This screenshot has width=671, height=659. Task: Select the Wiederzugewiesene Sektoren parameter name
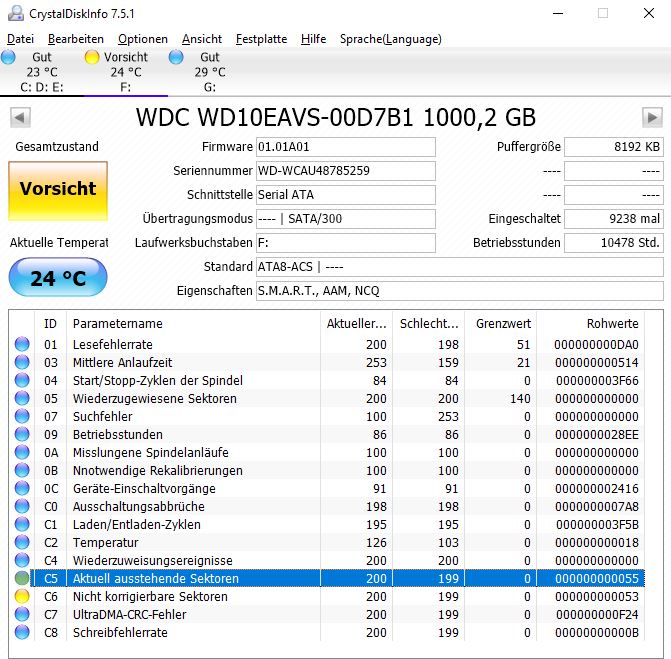(x=154, y=398)
